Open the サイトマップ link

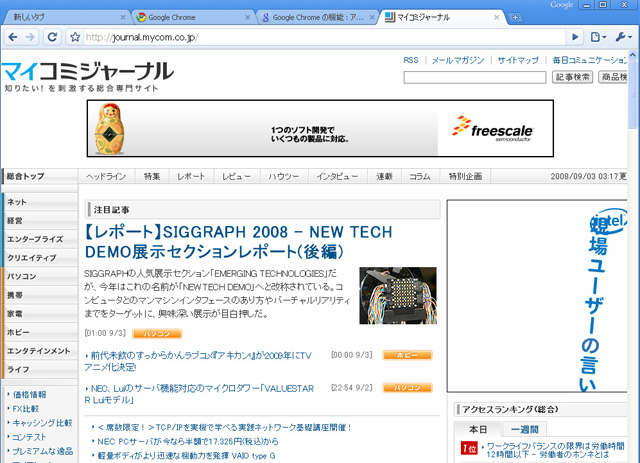518,60
